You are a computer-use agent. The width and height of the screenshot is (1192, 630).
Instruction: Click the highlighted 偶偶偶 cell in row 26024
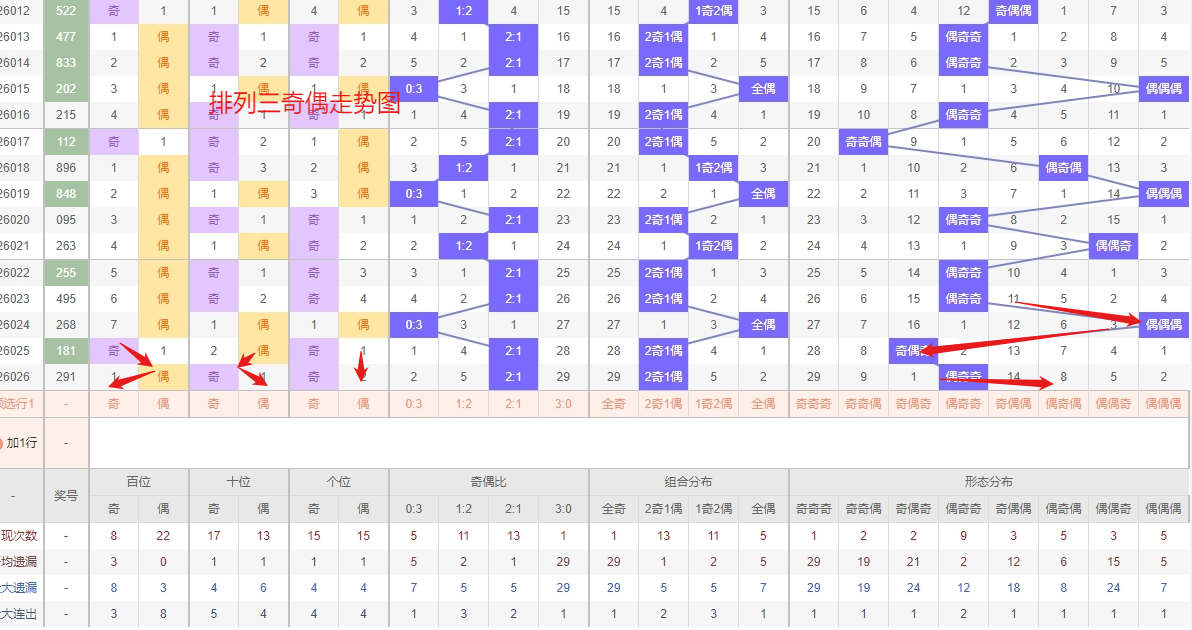point(1163,324)
